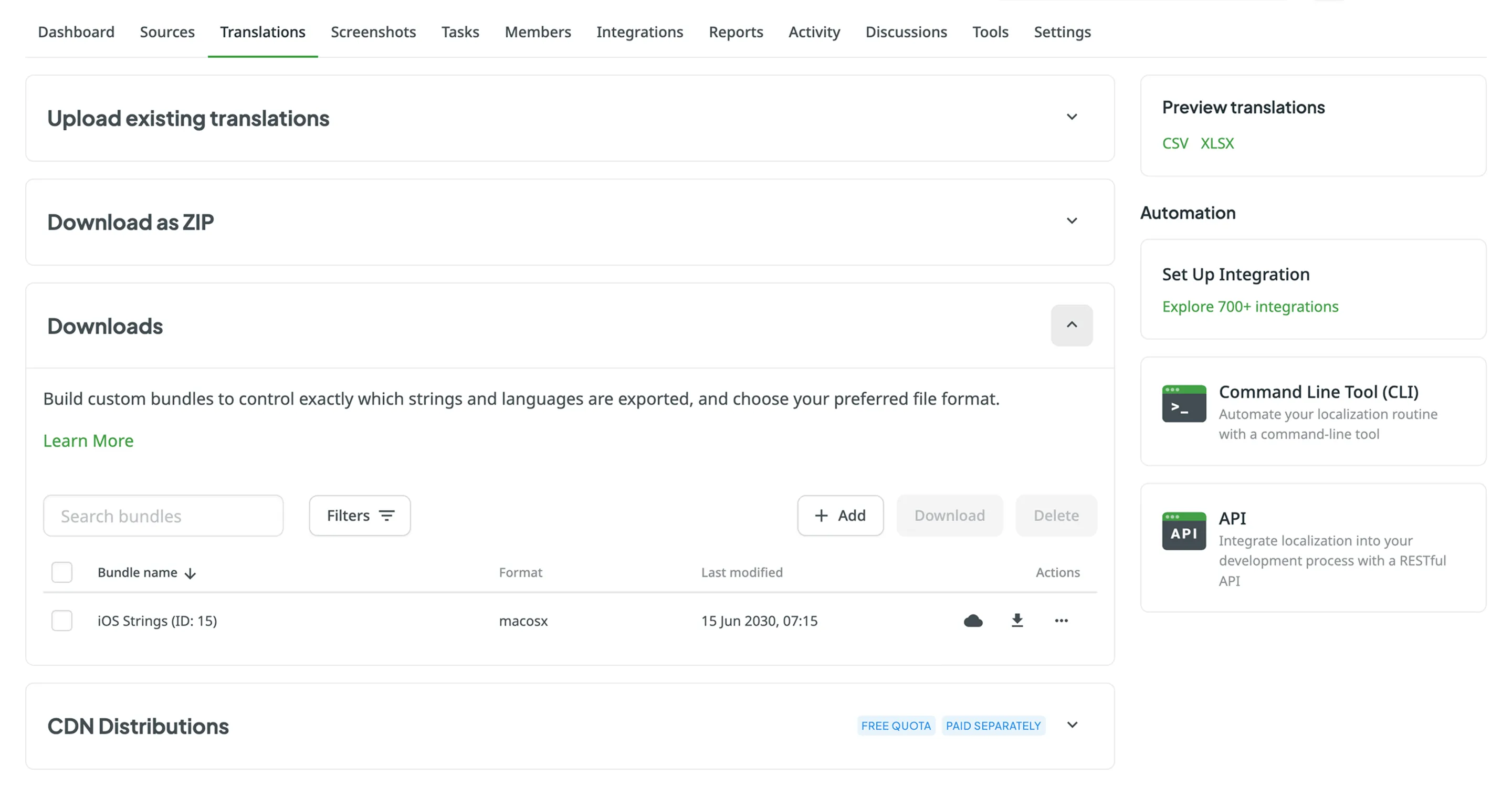Screen dimensions: 1512x797
Task: Click the API integration icon
Action: click(1183, 531)
